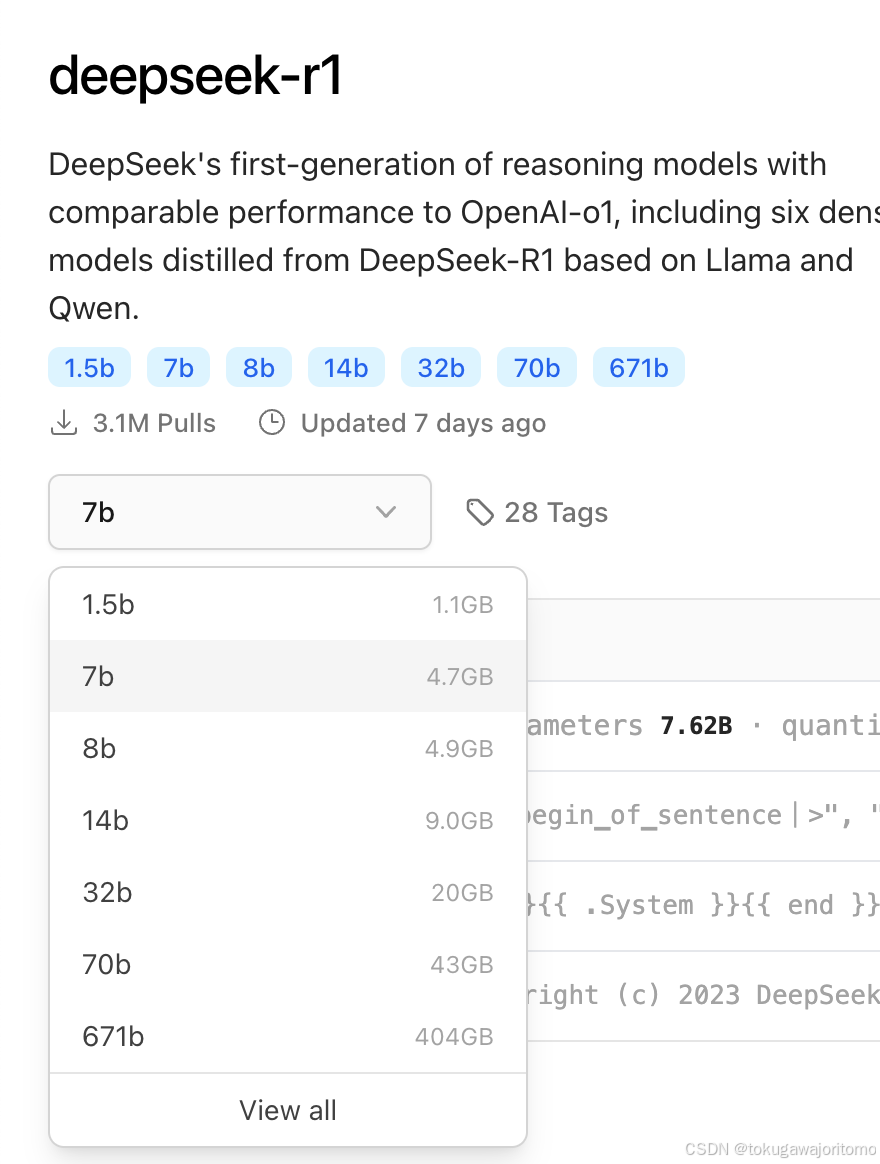
Task: Choose the 8b 4.9GB model option
Action: click(x=288, y=748)
